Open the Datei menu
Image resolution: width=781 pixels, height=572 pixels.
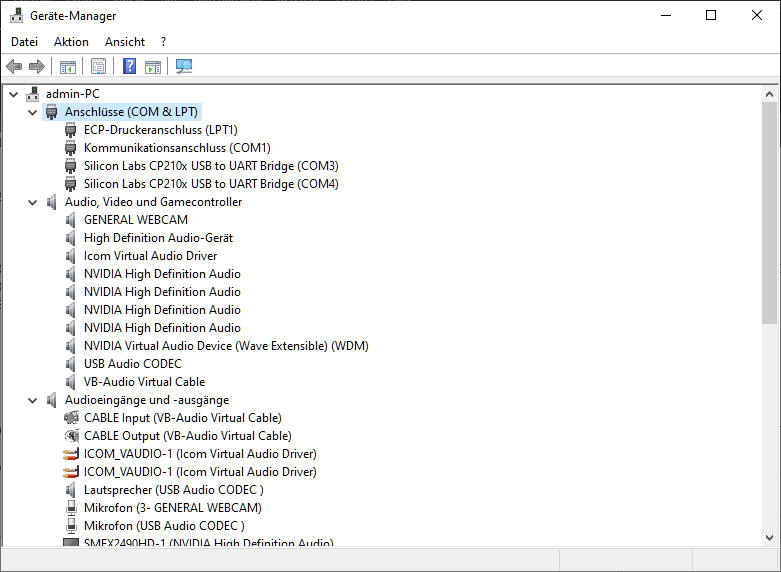pos(24,42)
